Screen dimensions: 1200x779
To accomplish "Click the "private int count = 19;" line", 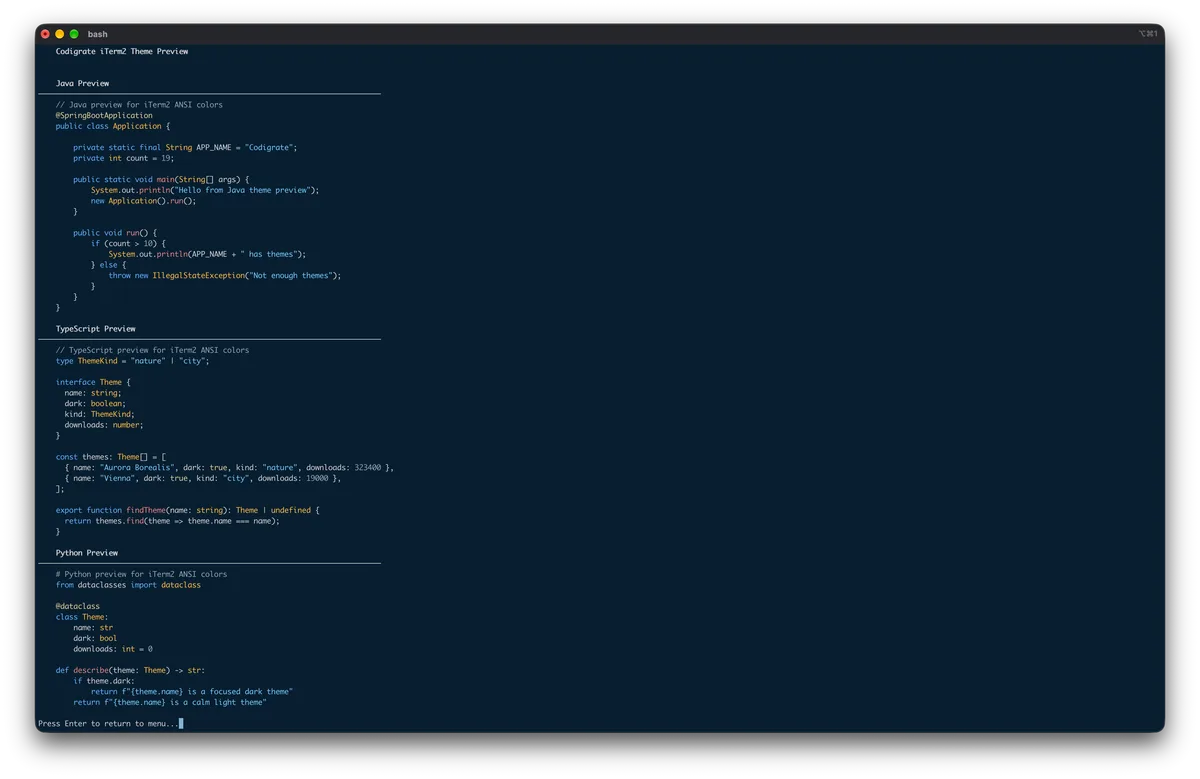I will tap(123, 158).
